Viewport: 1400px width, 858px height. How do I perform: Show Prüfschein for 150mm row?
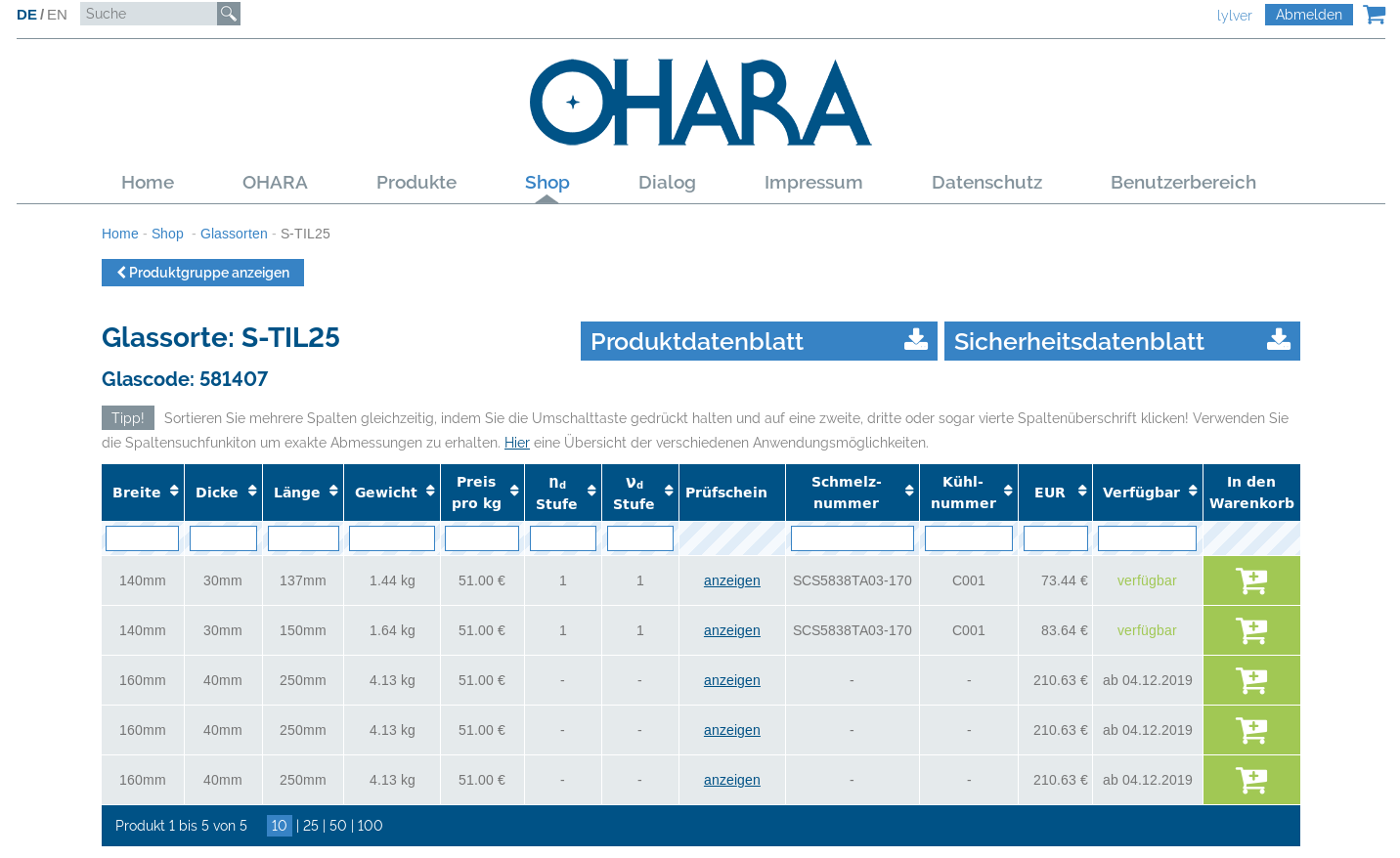[x=732, y=630]
